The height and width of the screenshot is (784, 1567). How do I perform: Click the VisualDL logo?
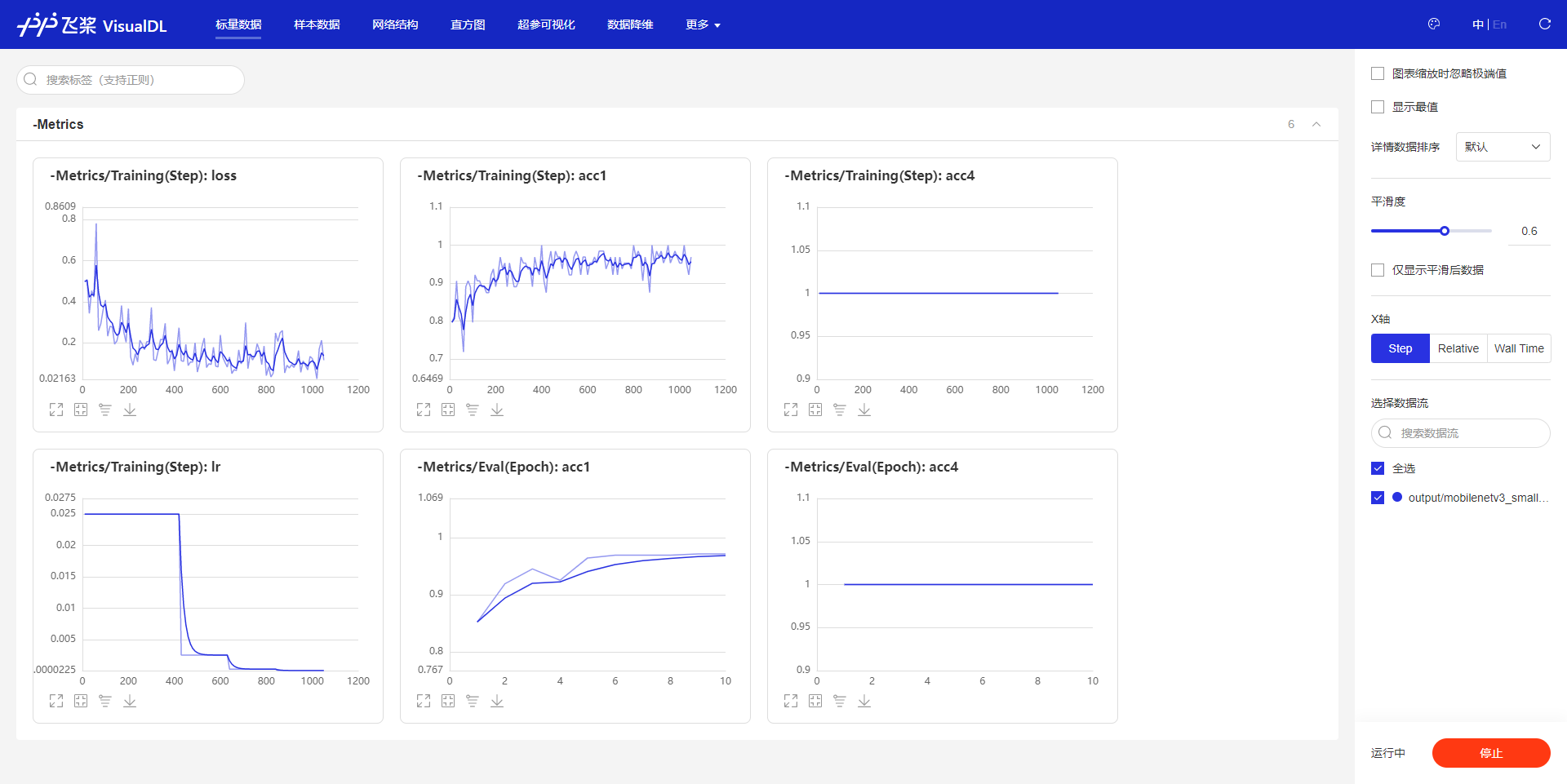point(92,24)
